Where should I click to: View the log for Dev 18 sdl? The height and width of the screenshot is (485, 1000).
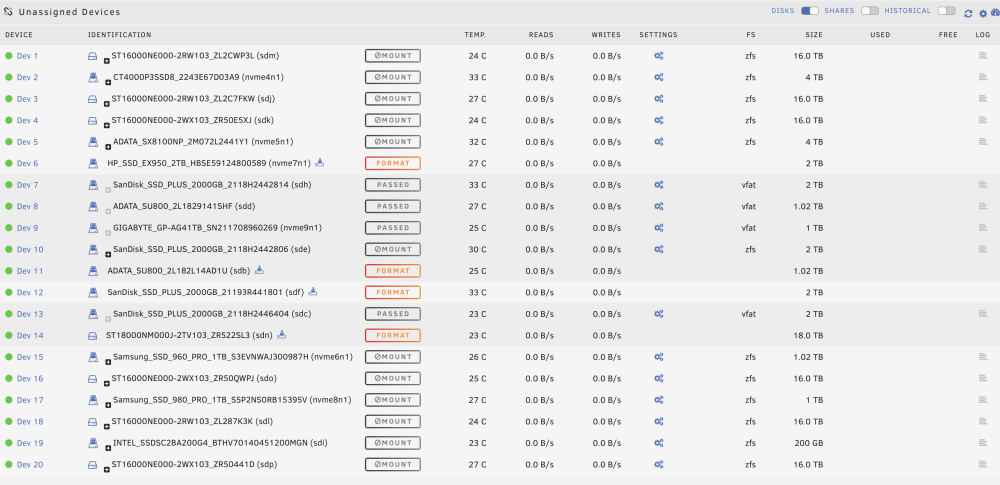coord(983,421)
